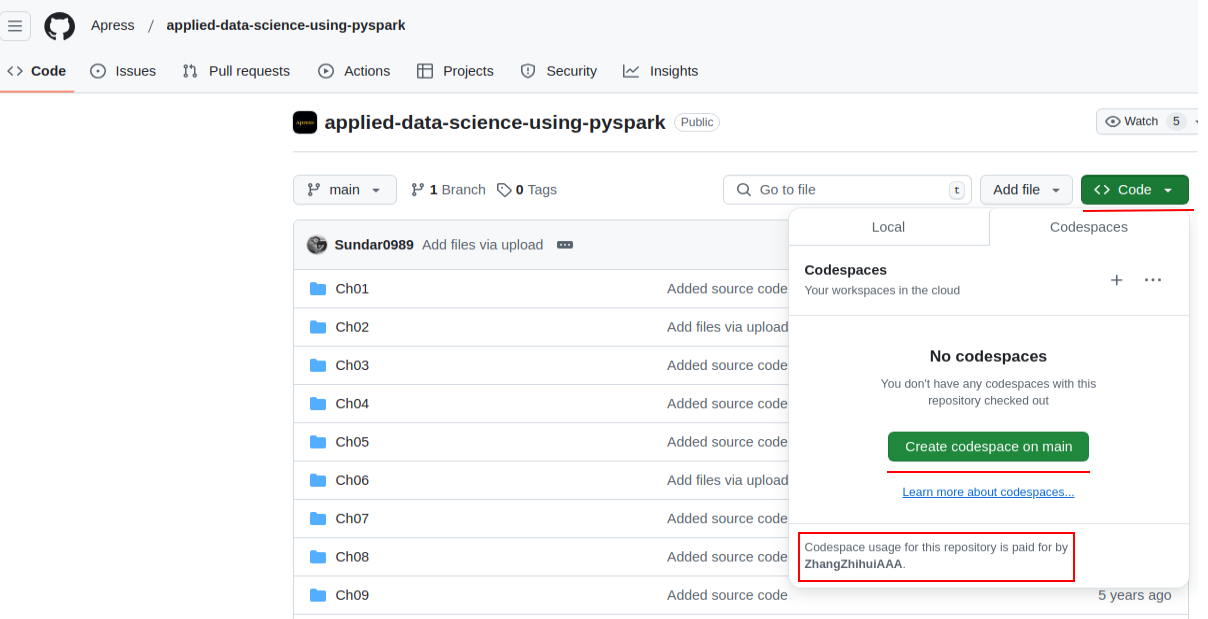The height and width of the screenshot is (619, 1208).
Task: Follow Learn more about codespaces link
Action: tap(988, 492)
